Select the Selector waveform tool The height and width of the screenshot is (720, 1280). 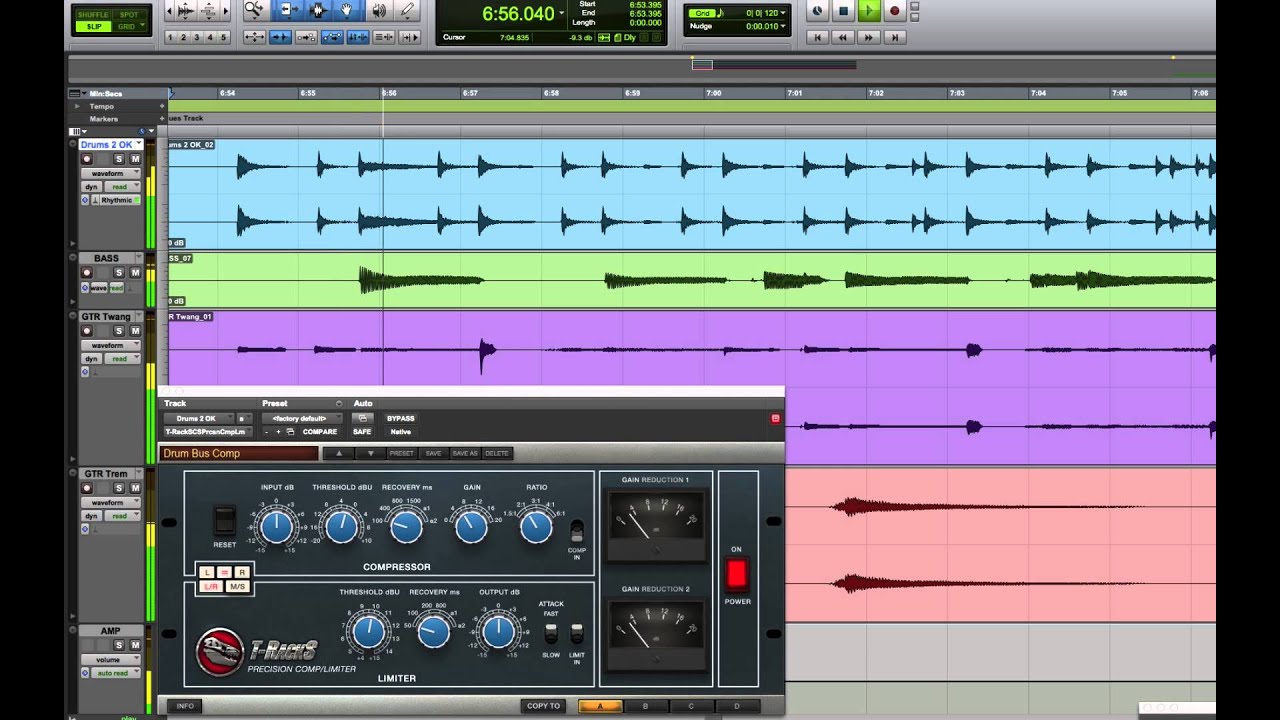point(318,10)
